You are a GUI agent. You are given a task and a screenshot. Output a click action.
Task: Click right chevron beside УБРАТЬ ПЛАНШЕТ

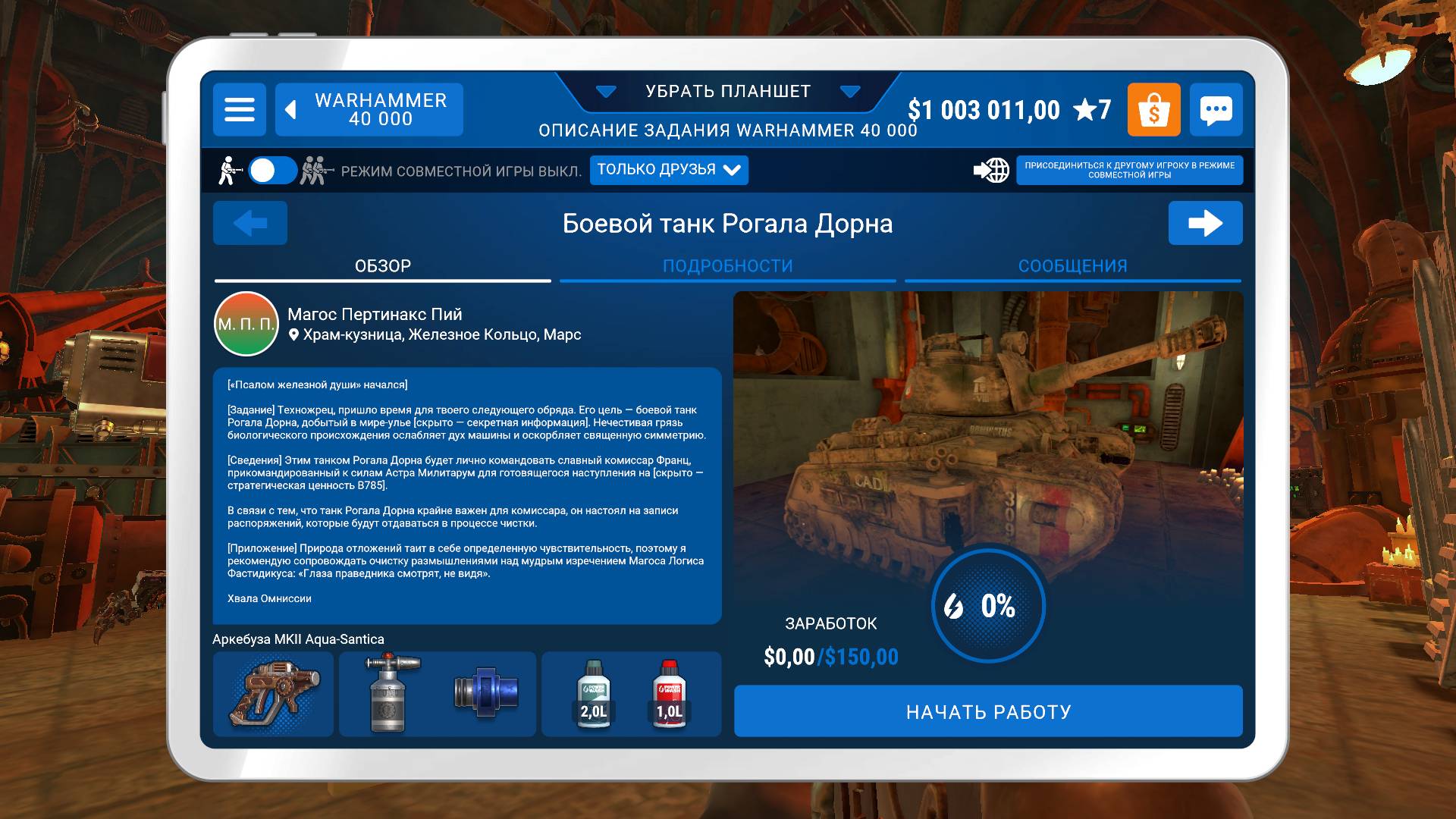click(x=850, y=92)
